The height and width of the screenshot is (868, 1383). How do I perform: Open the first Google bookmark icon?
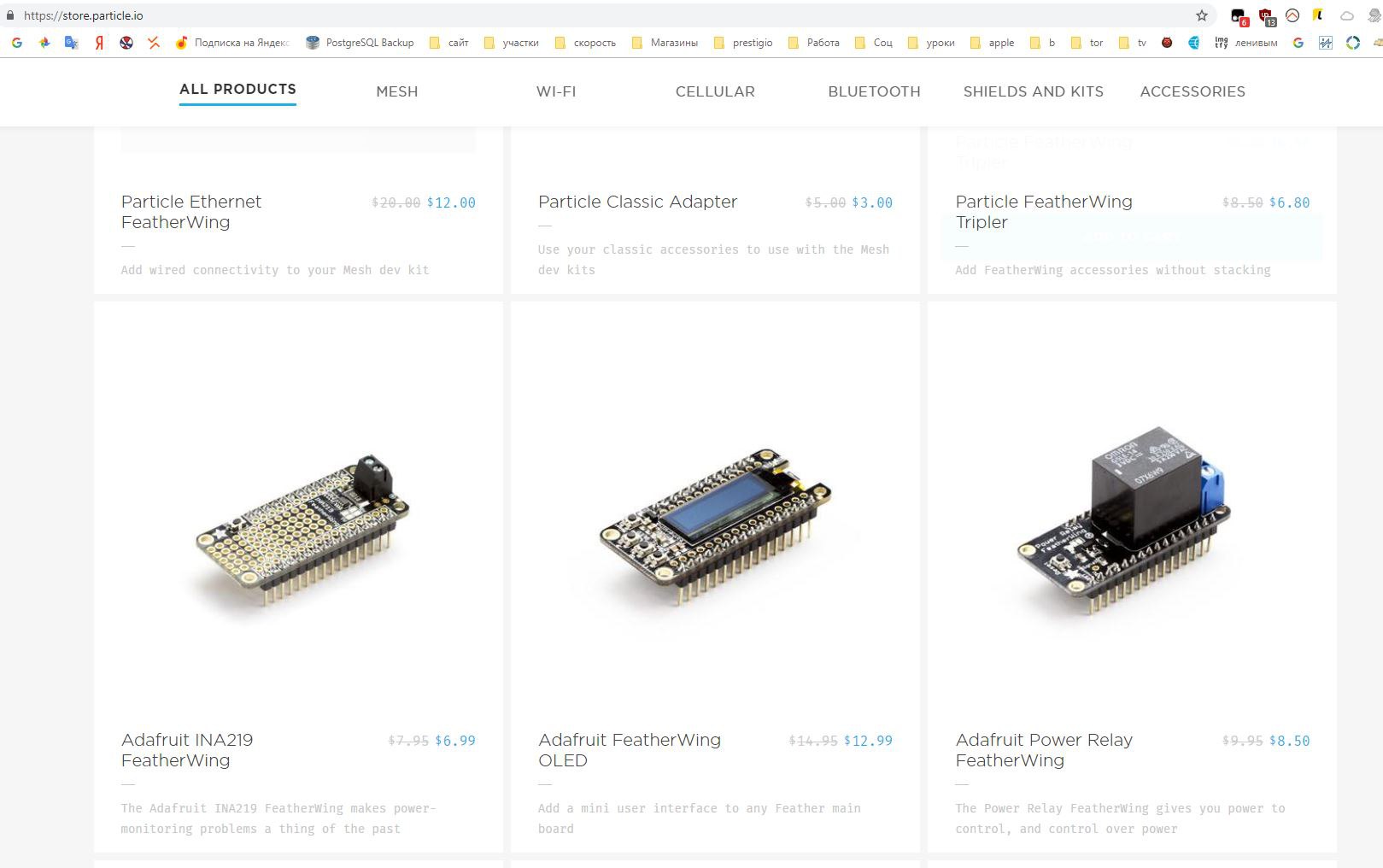point(17,42)
